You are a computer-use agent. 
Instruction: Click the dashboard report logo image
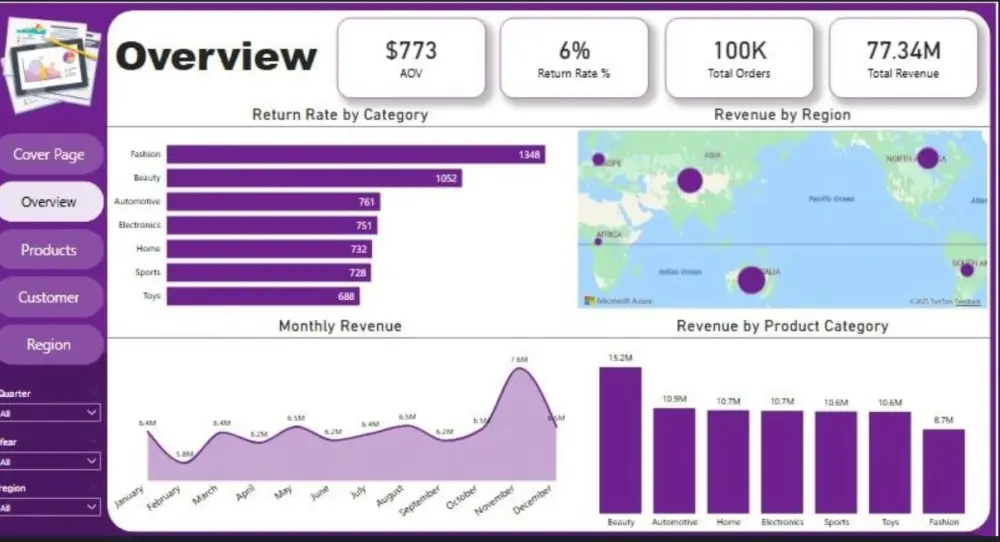[x=51, y=65]
